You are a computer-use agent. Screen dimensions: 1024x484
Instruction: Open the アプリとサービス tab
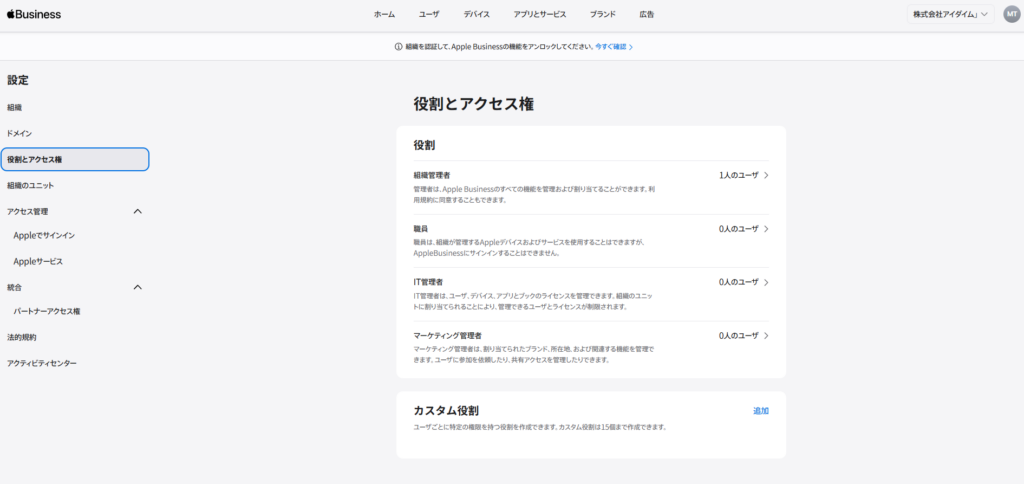coord(539,14)
